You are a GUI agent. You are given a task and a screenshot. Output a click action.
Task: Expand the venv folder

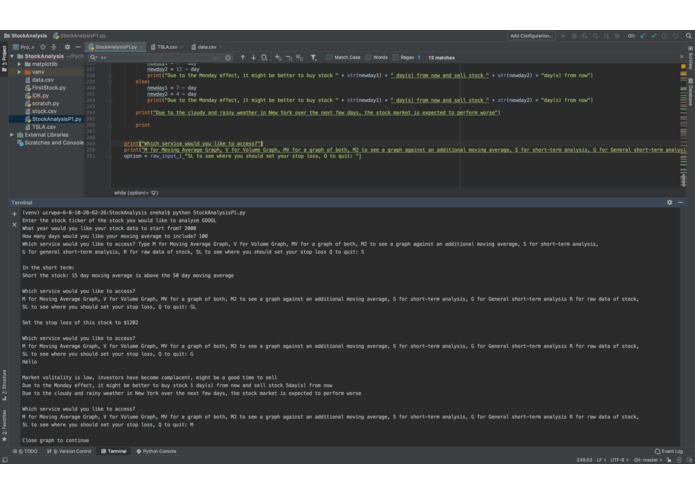19,72
